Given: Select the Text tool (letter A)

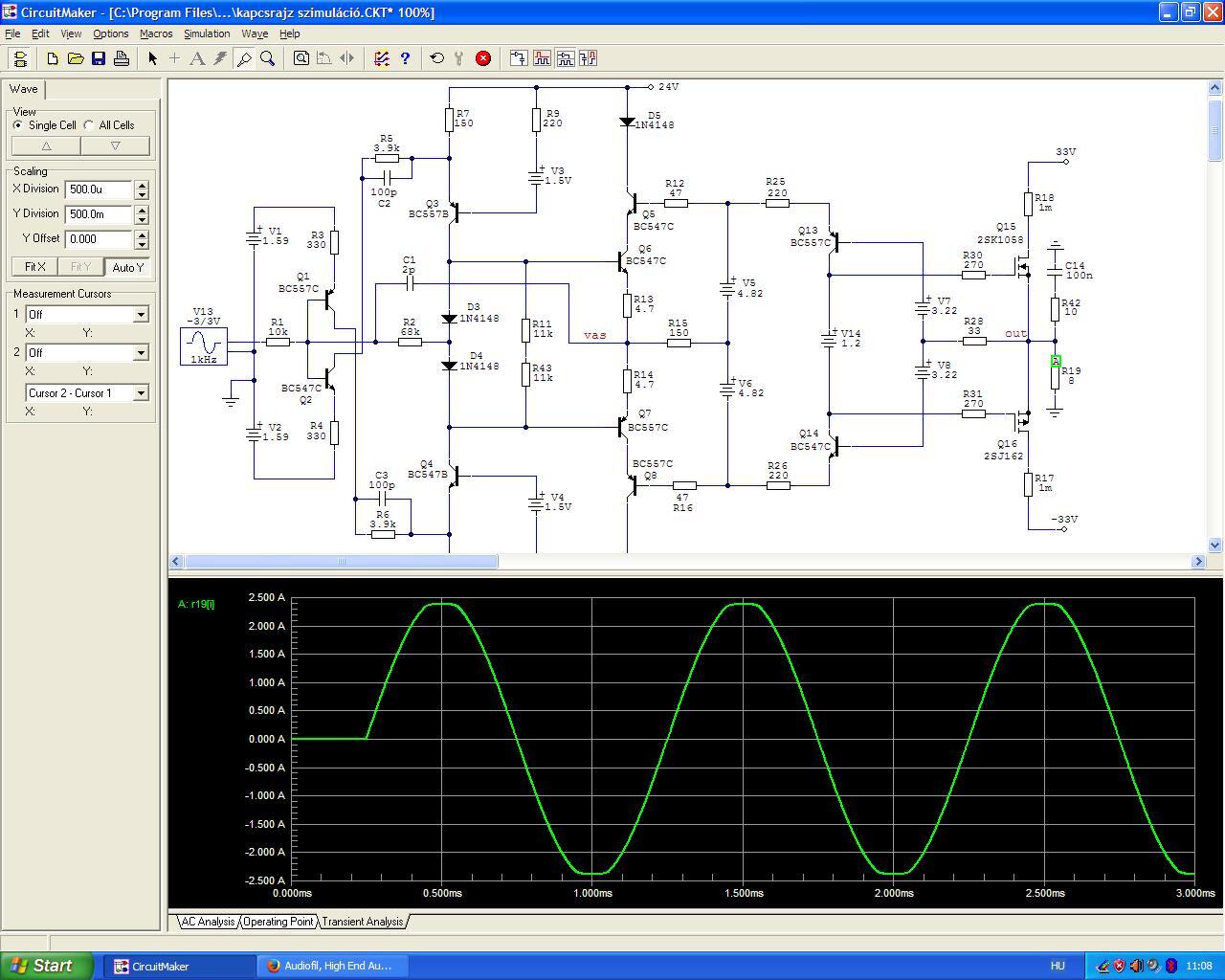Looking at the screenshot, I should [197, 58].
